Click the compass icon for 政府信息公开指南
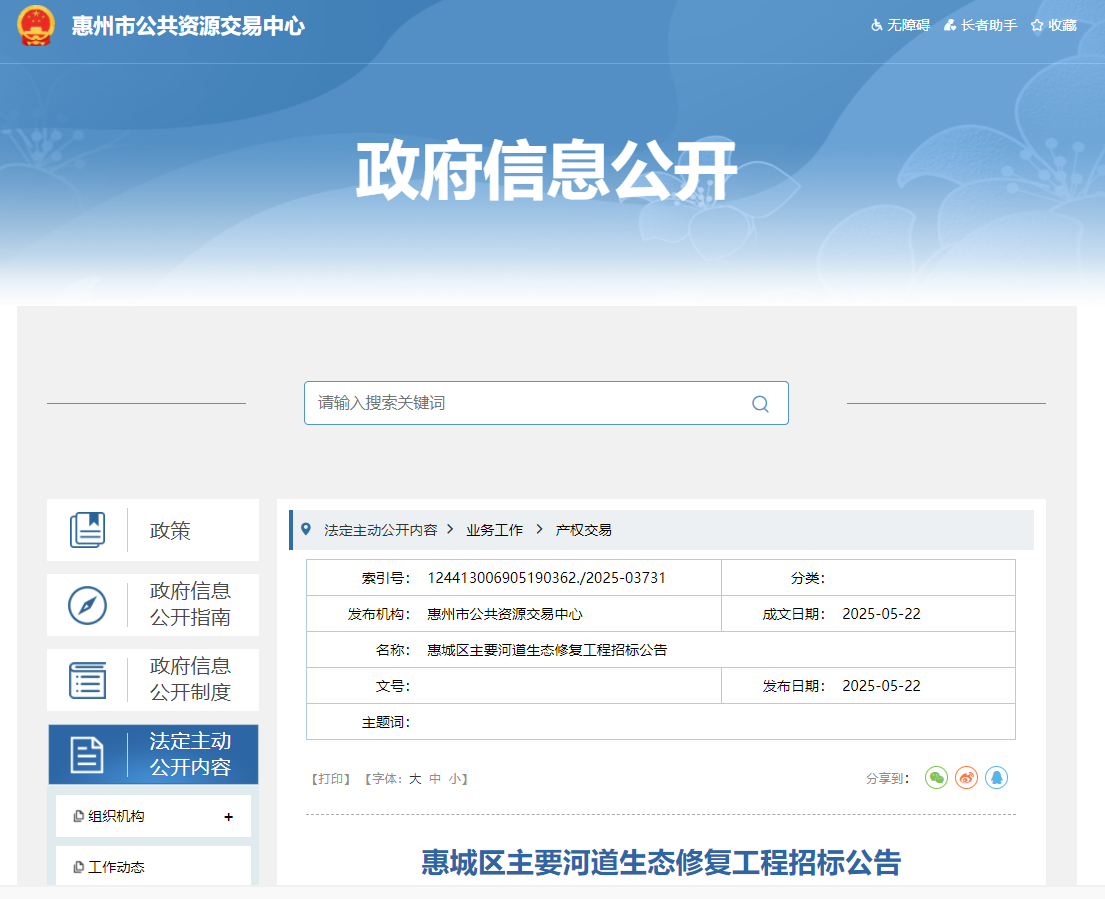The width and height of the screenshot is (1105, 899). tap(88, 605)
